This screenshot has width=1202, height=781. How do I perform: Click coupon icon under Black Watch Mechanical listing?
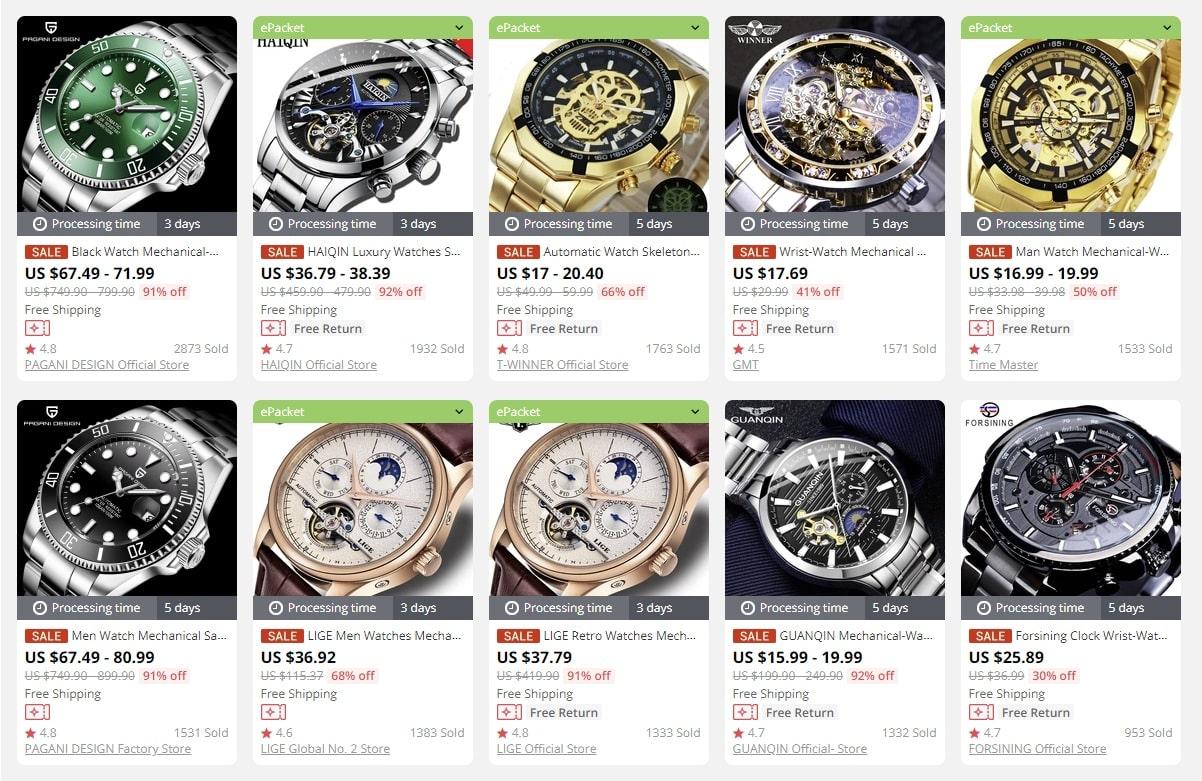coord(37,328)
